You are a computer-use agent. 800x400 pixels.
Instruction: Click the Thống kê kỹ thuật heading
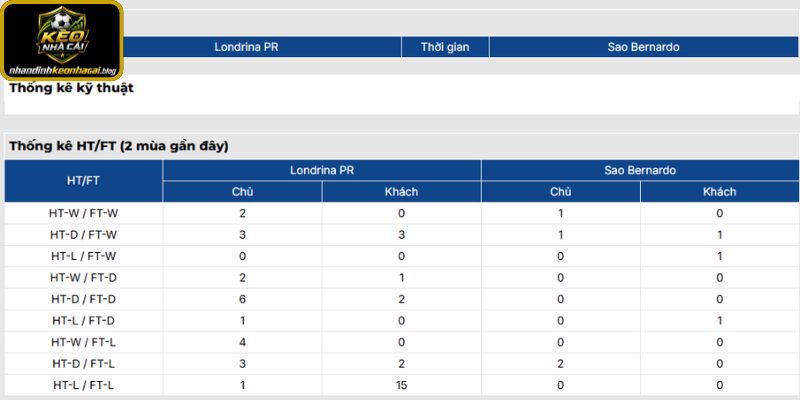(71, 88)
